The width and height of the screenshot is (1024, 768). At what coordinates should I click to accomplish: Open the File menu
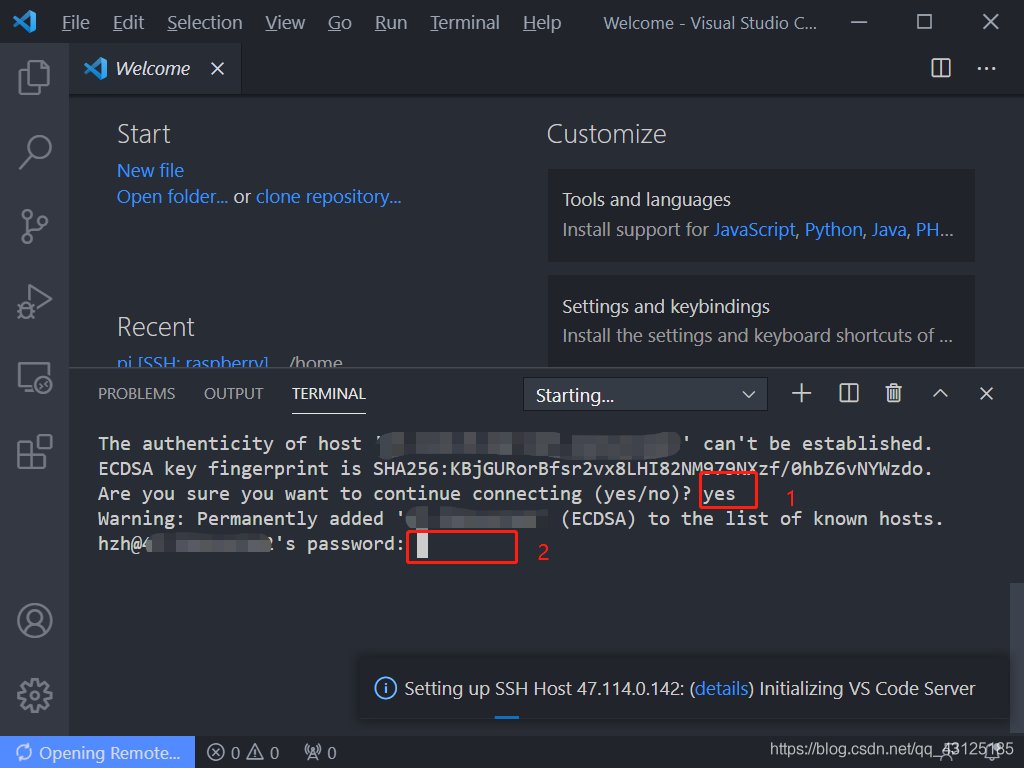76,23
